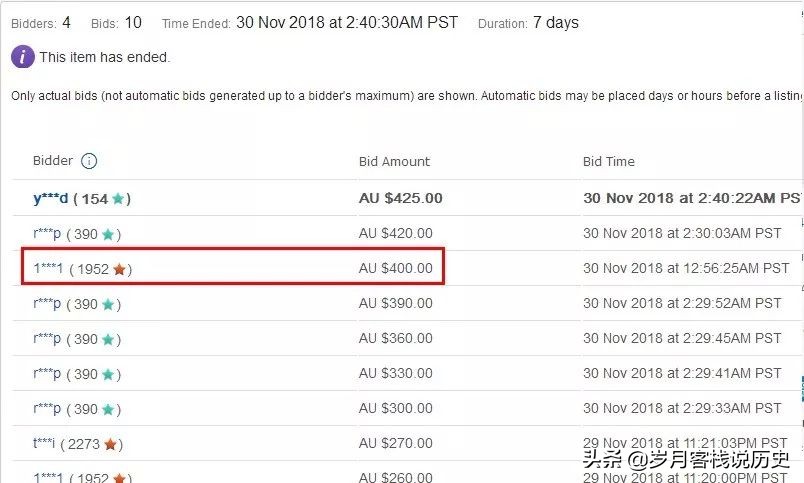This screenshot has width=804, height=483.
Task: Click the star icon in the AU $300.00 row
Action: click(108, 409)
